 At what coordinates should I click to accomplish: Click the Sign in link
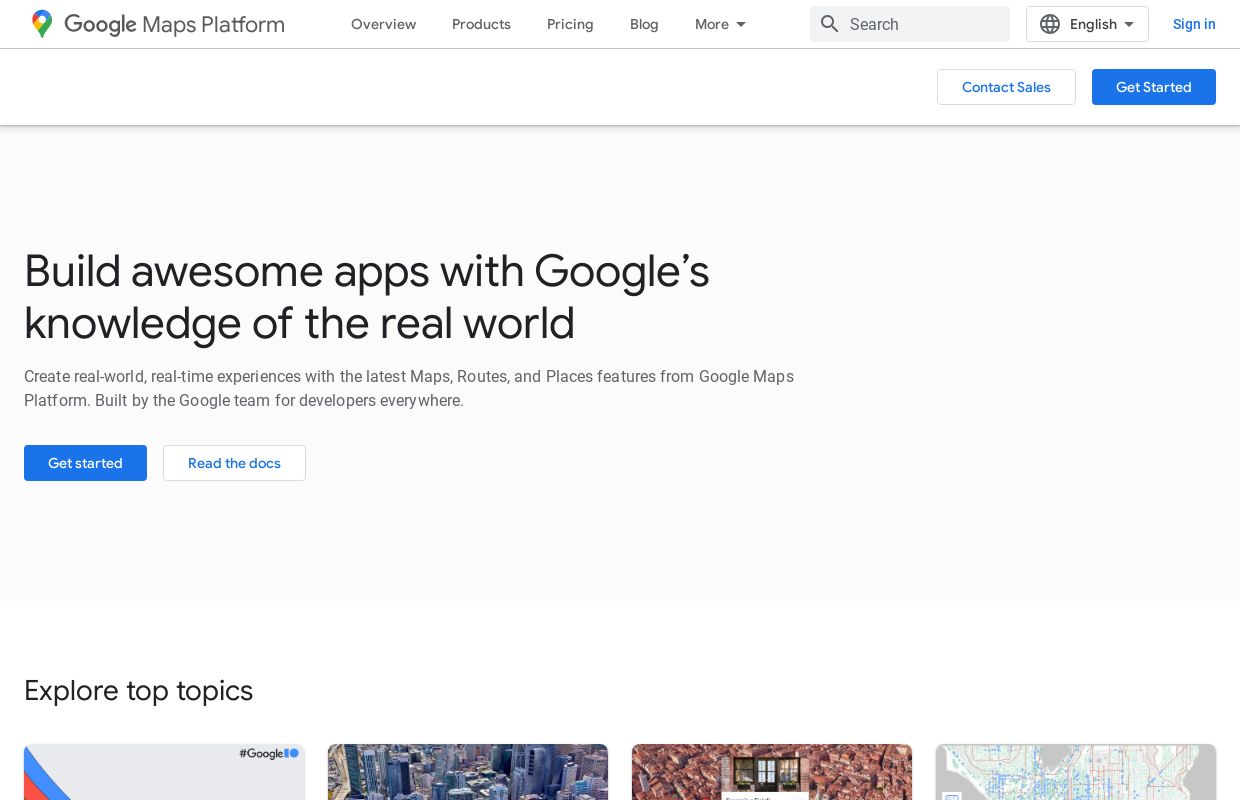[1194, 24]
